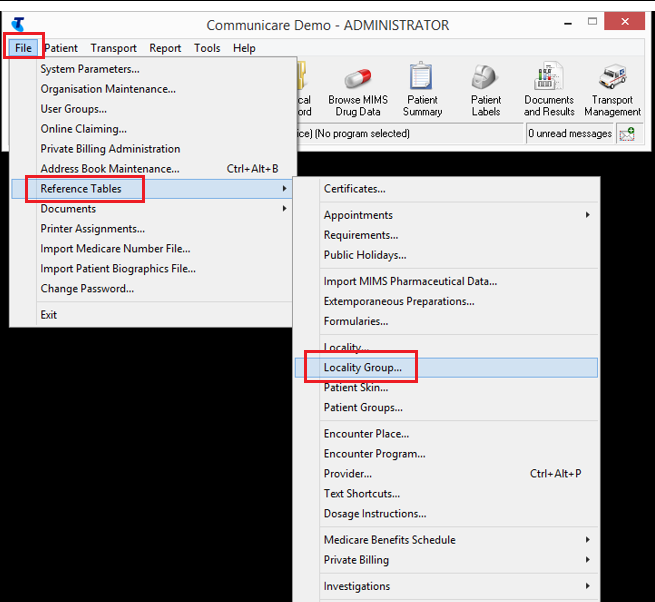The image size is (655, 602).
Task: Open Certificates... in Reference Tables submenu
Action: click(x=446, y=189)
